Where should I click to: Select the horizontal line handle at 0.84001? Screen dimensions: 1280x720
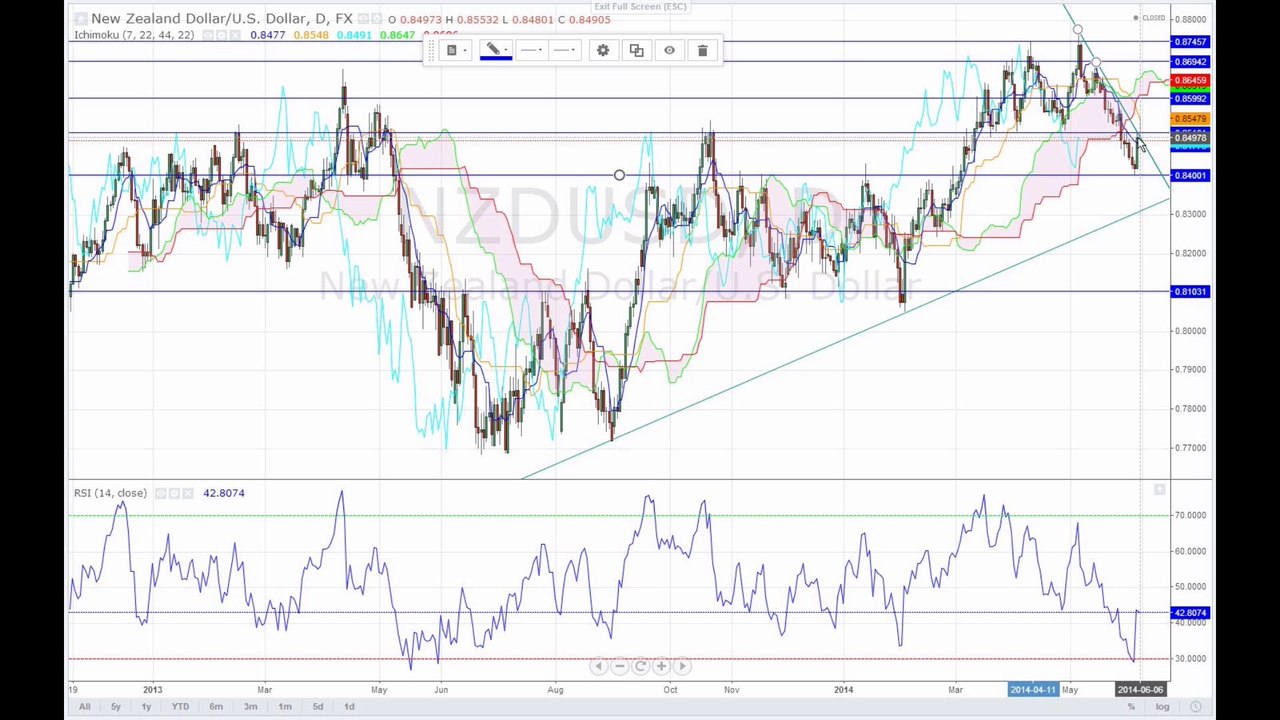tap(619, 176)
